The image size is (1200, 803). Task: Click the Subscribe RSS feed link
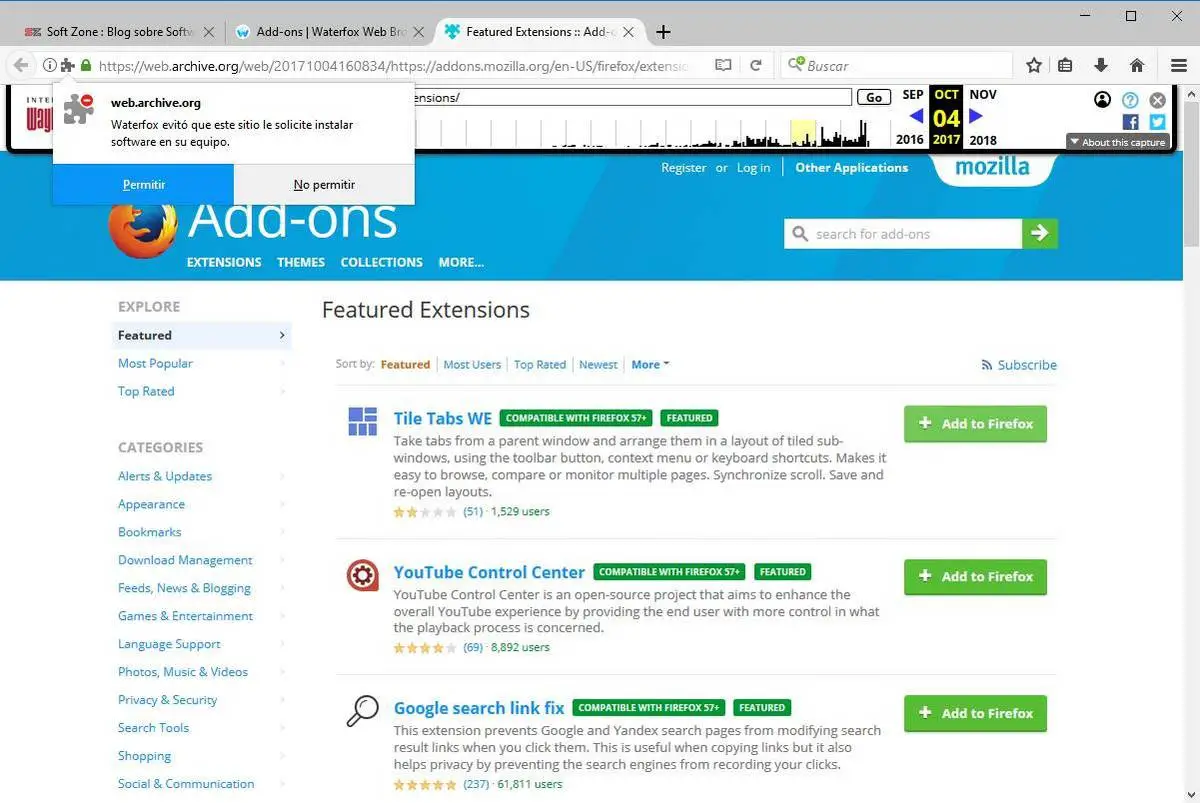coord(1019,365)
